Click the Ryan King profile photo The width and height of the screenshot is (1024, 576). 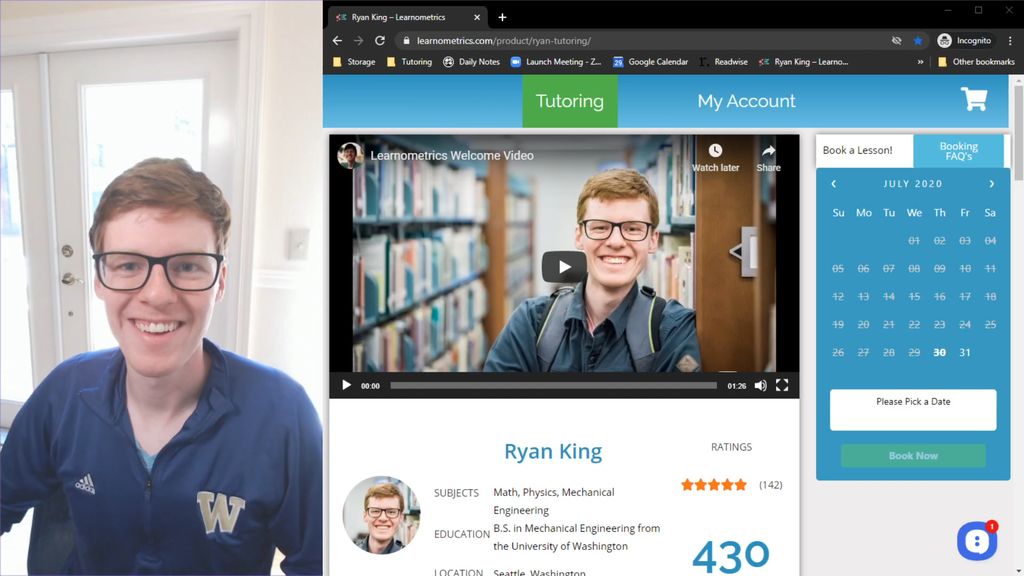pos(381,515)
